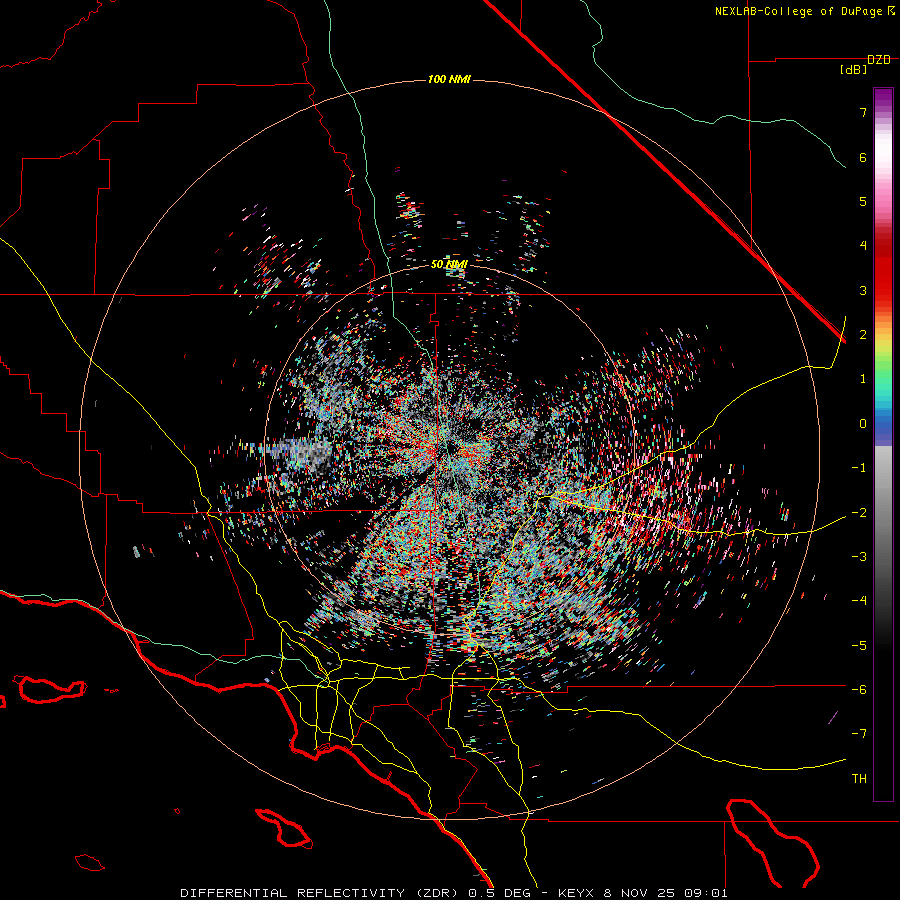Select the -3 dB scale tick label
900x900 pixels.
(x=859, y=557)
